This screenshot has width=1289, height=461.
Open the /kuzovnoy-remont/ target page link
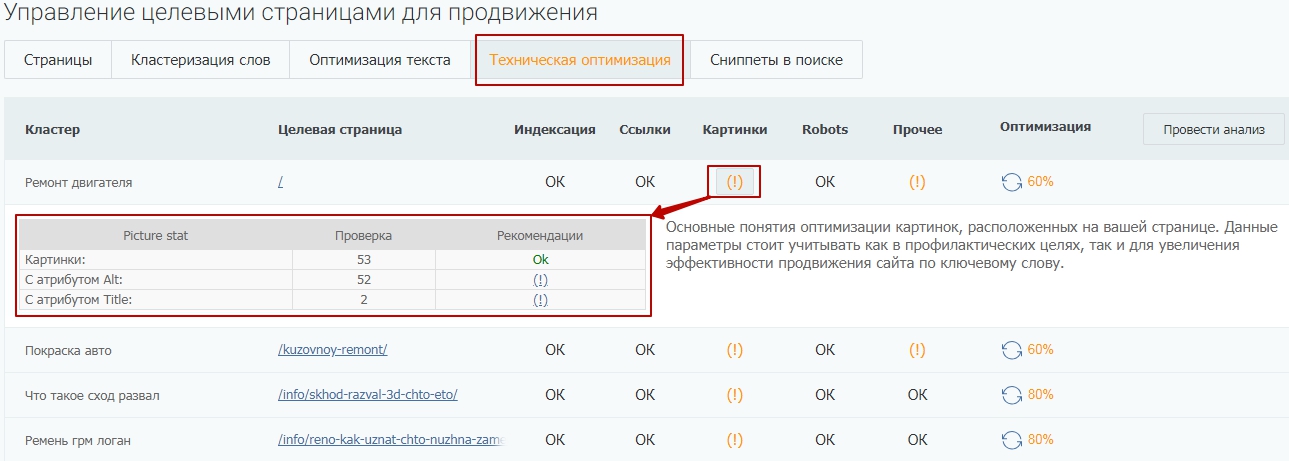332,350
